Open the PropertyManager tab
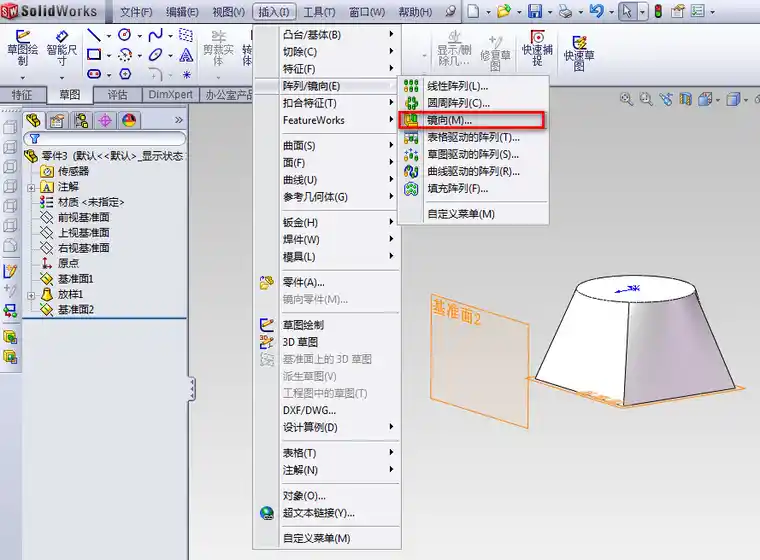 pyautogui.click(x=57, y=120)
